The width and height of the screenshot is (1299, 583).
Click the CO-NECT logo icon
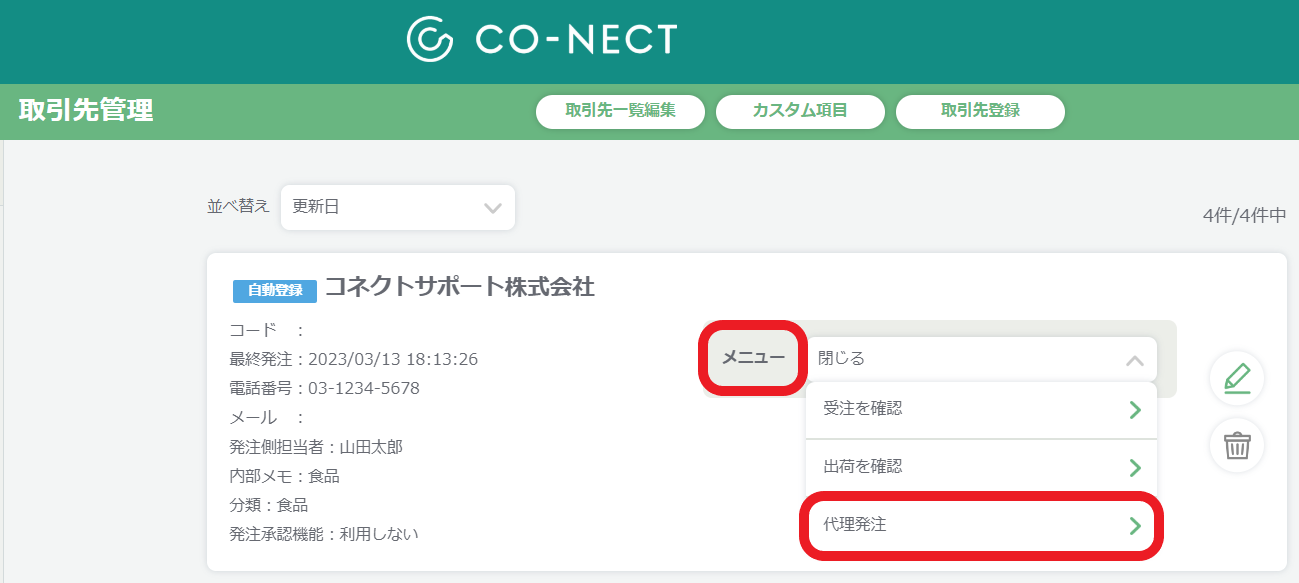[x=431, y=39]
